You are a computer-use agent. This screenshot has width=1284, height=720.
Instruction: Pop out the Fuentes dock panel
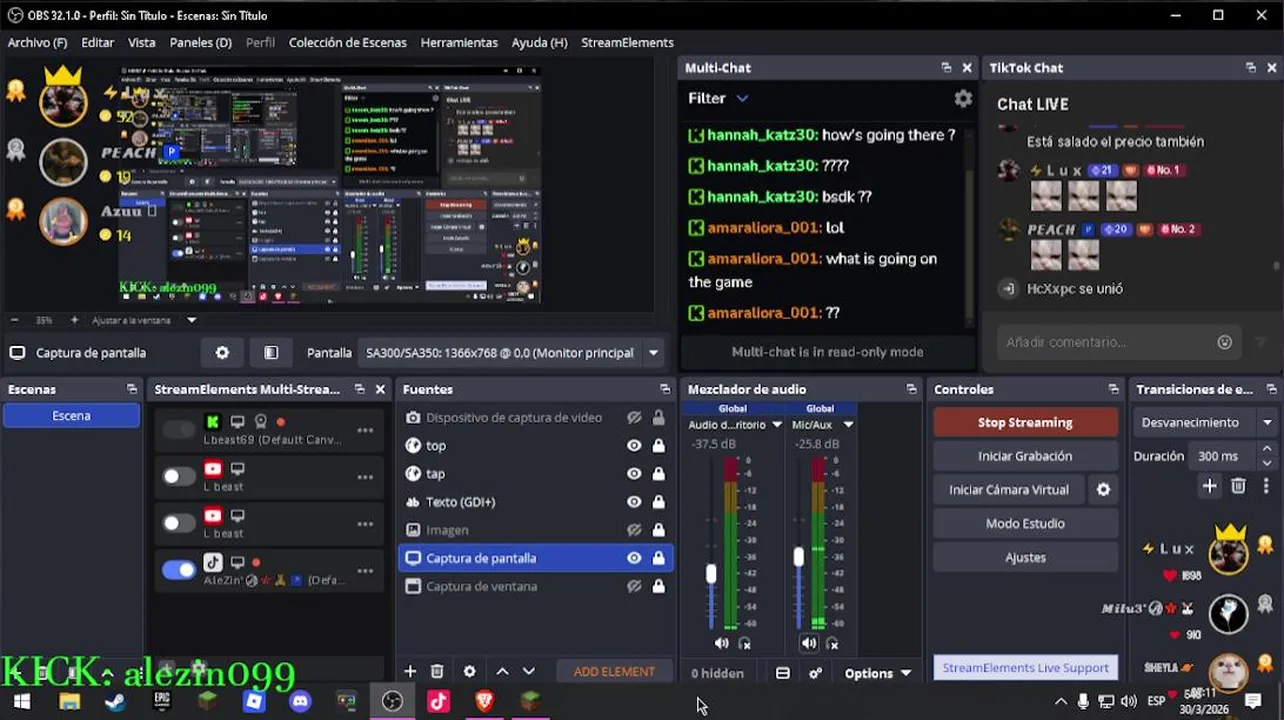pos(665,389)
